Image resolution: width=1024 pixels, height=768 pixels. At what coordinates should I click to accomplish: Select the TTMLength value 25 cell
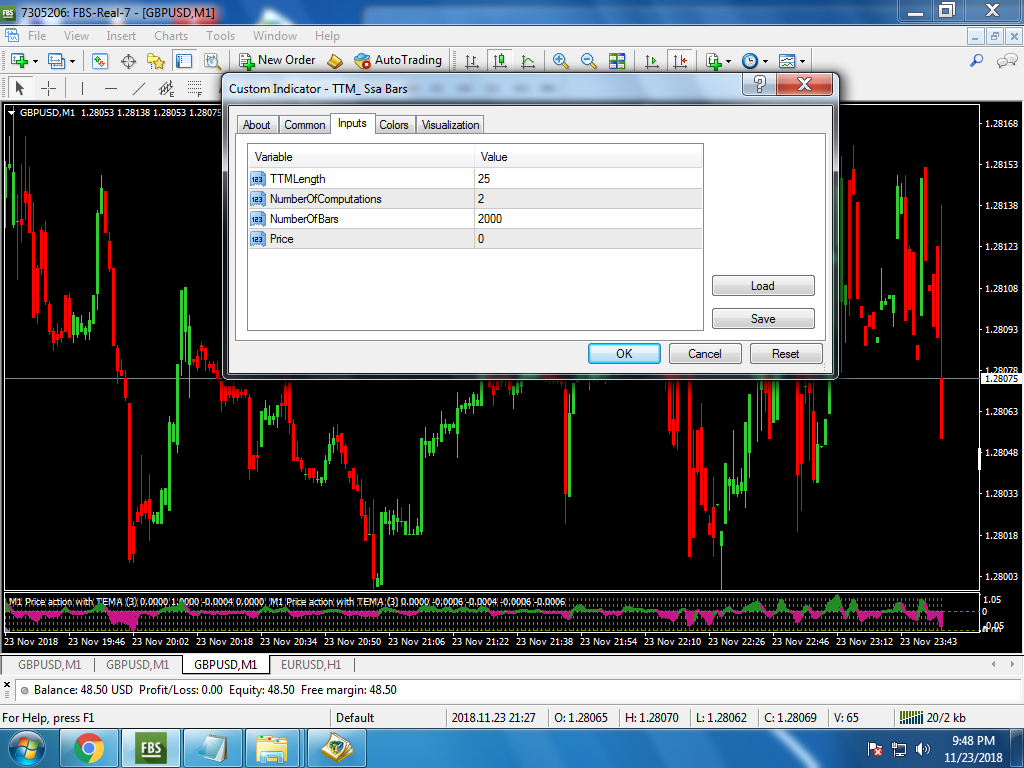588,178
